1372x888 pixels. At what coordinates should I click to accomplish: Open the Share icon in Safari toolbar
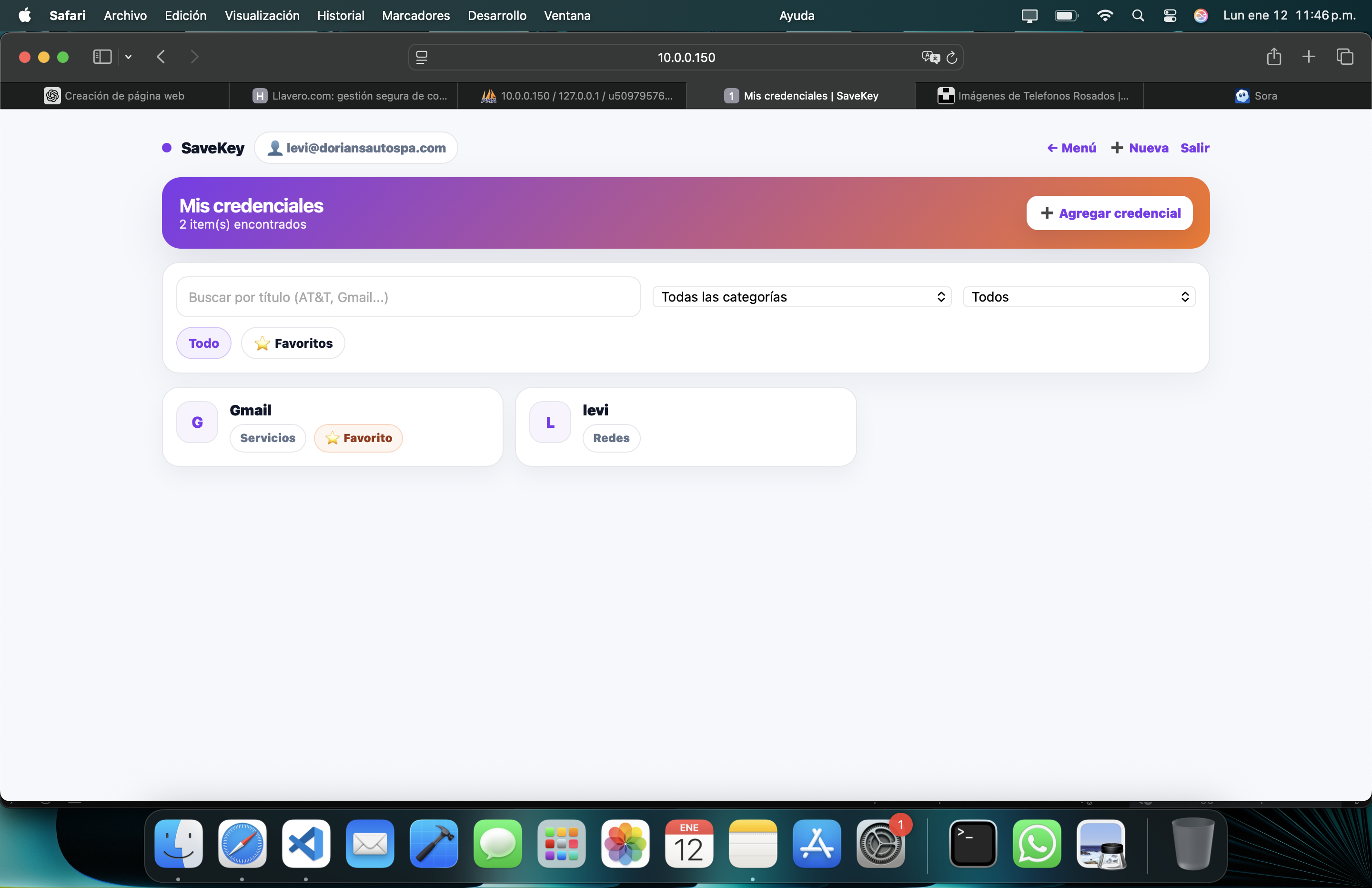[1273, 57]
